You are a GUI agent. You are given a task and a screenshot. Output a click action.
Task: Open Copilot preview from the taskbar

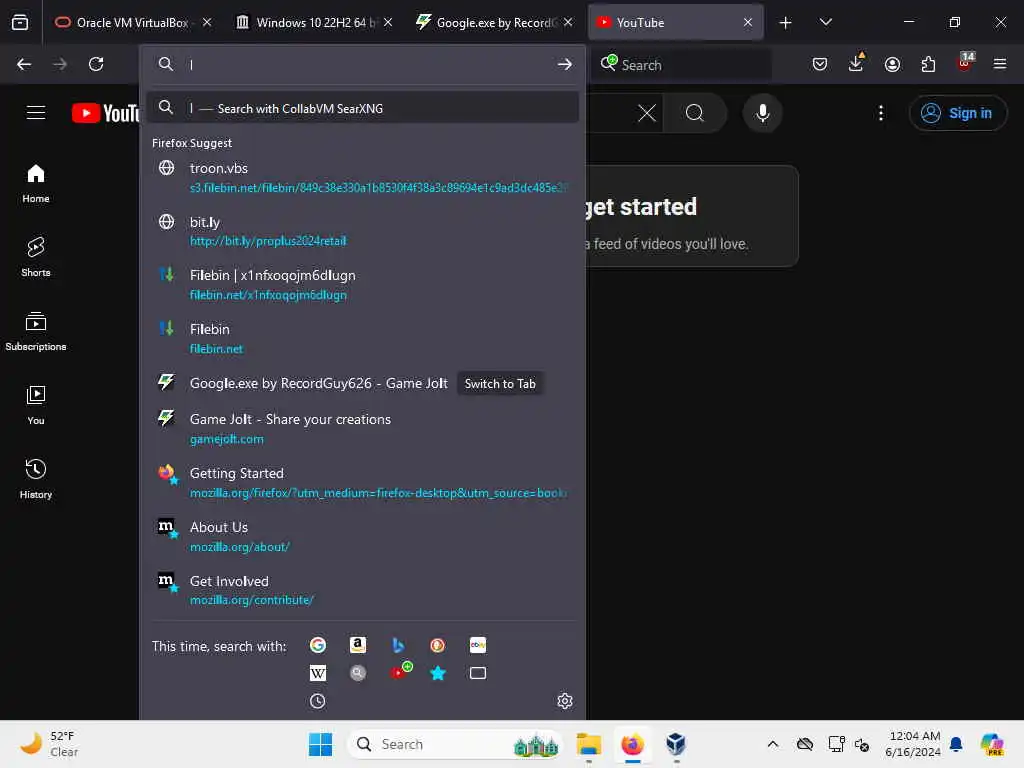click(x=992, y=744)
